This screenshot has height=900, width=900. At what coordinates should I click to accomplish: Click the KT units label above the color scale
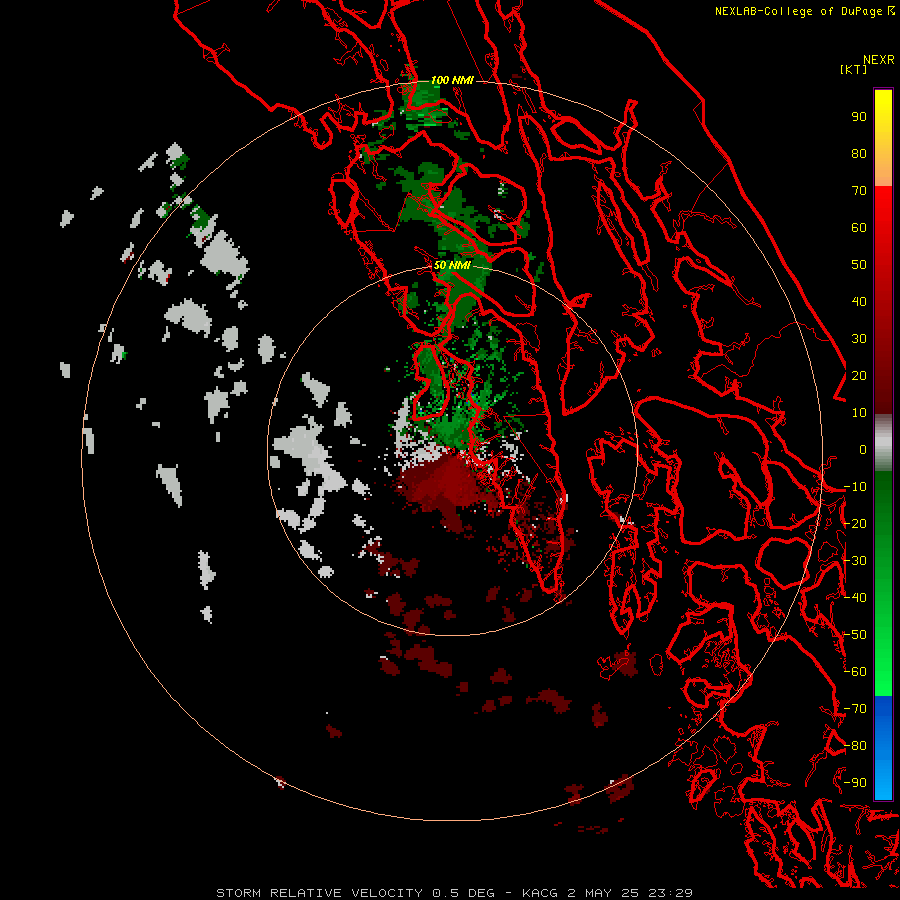click(x=854, y=69)
